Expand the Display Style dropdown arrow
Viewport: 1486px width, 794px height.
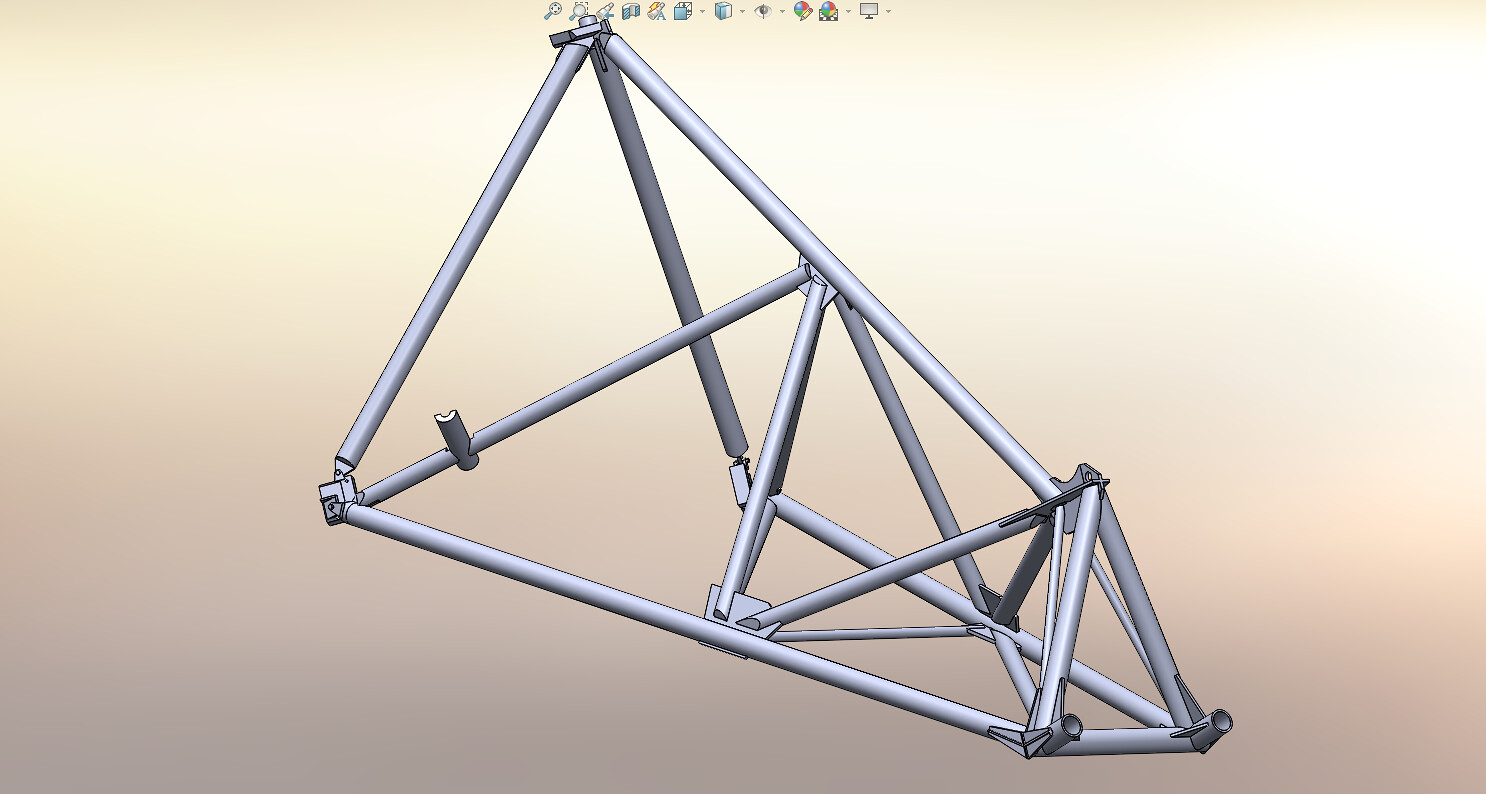(x=742, y=12)
